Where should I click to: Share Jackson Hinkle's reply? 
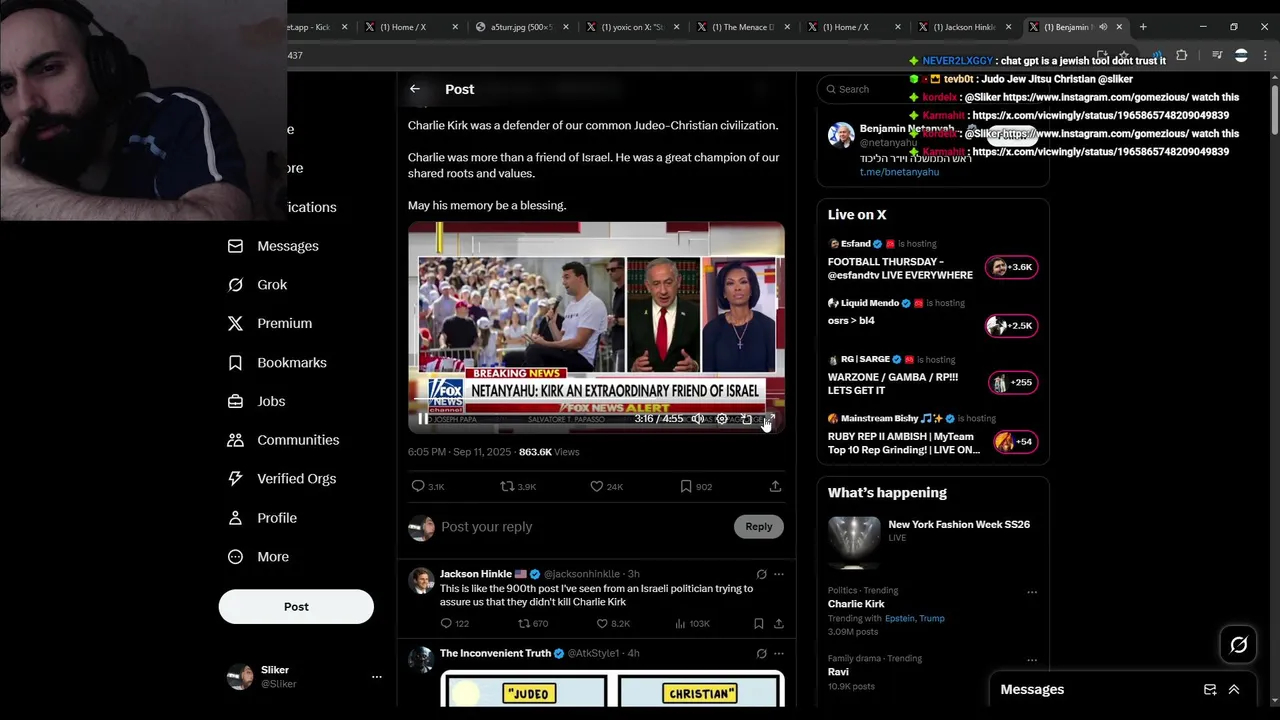point(779,624)
